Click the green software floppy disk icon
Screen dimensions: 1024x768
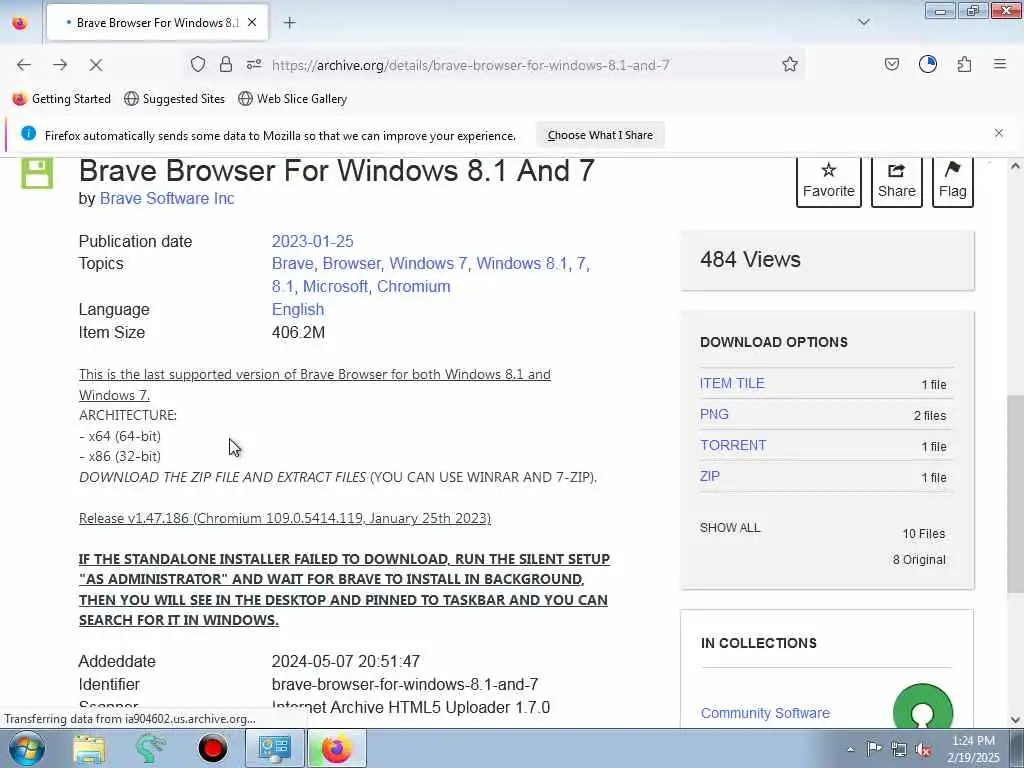37,172
